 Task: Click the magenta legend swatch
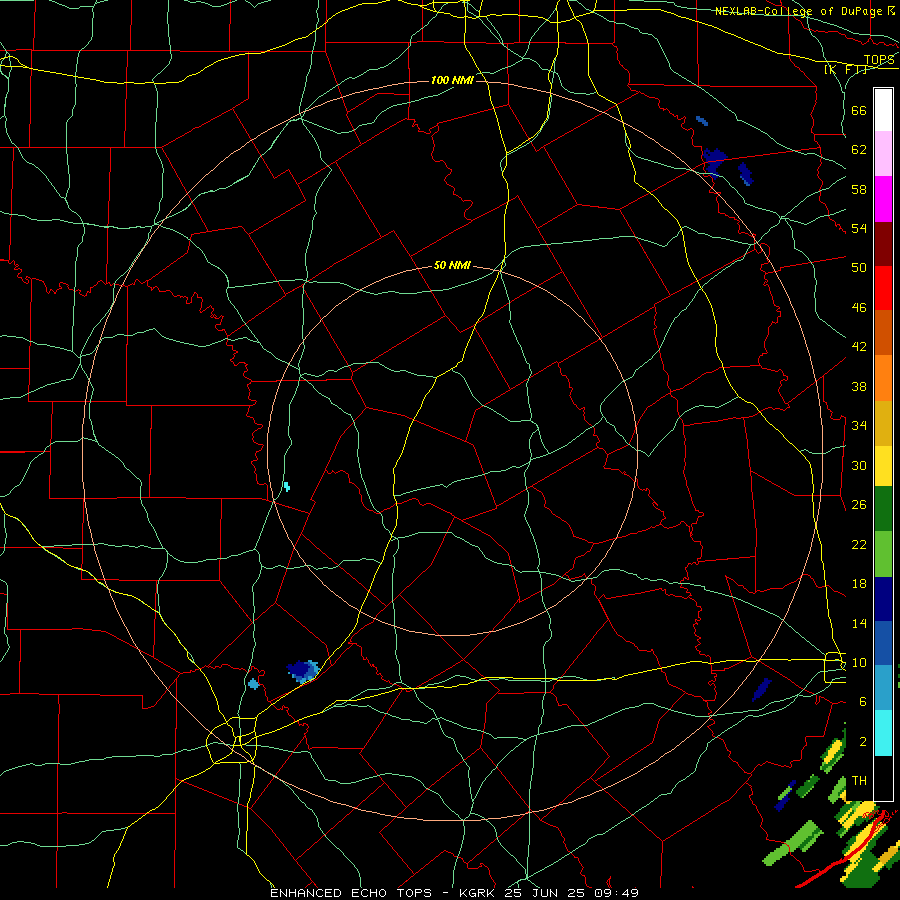pos(883,199)
